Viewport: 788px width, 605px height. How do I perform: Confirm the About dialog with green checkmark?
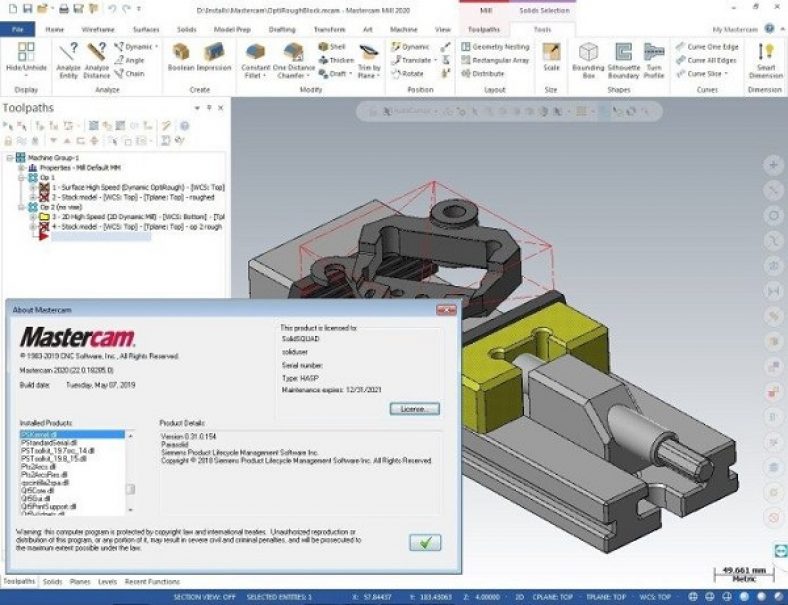(424, 542)
